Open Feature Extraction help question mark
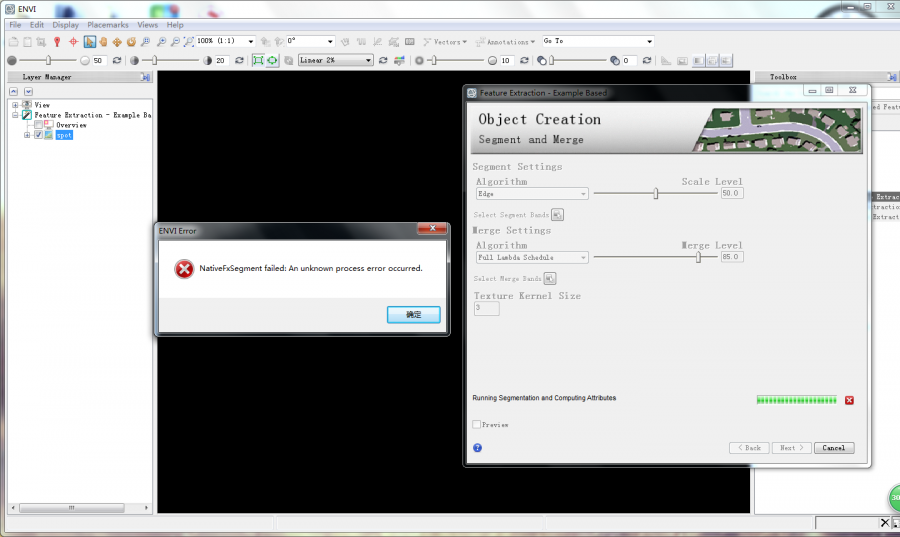This screenshot has width=900, height=537. pos(478,448)
